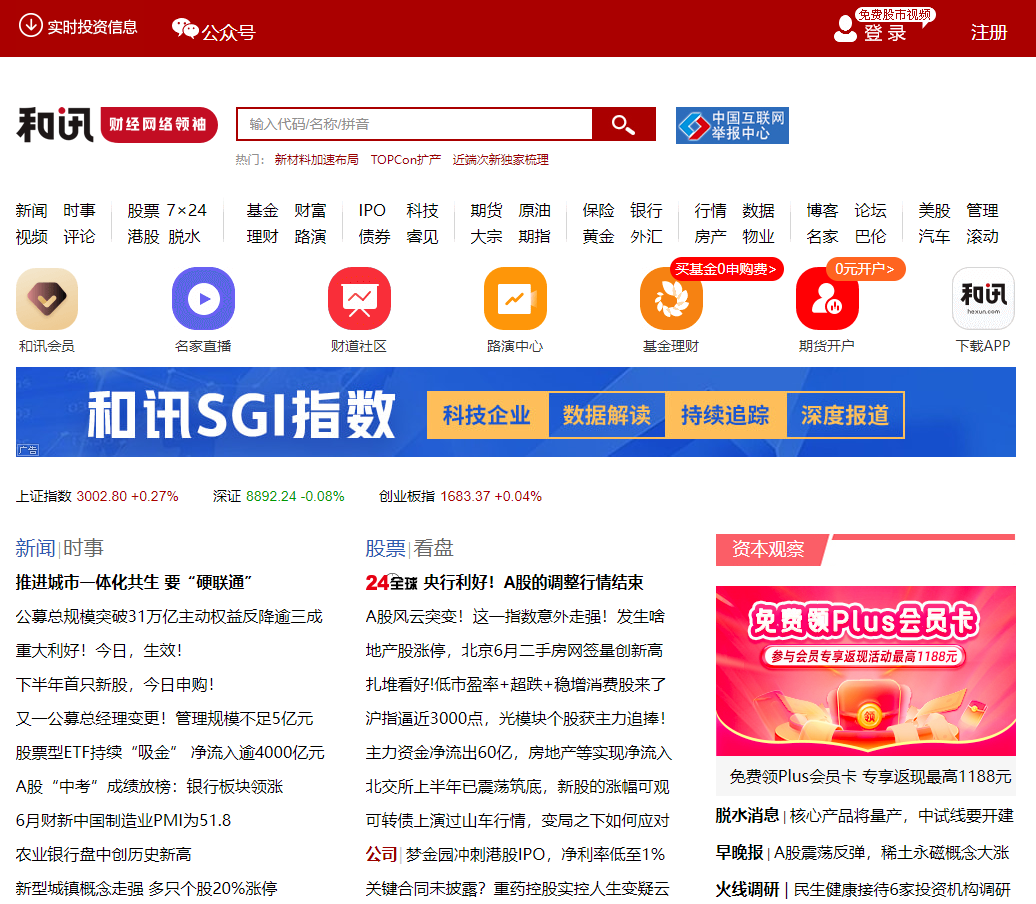Open the 基金理财 flower icon
This screenshot has height=904, width=1036.
[671, 299]
